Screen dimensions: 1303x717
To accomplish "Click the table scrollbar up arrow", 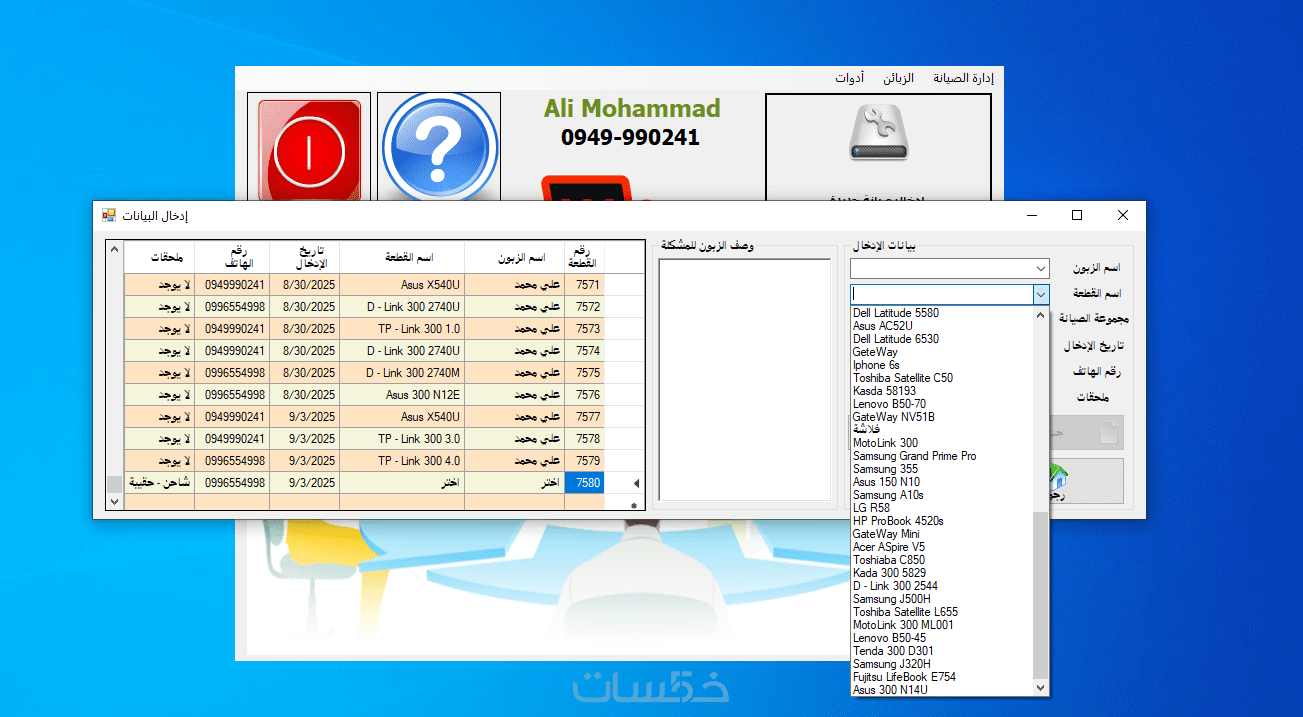I will click(115, 250).
